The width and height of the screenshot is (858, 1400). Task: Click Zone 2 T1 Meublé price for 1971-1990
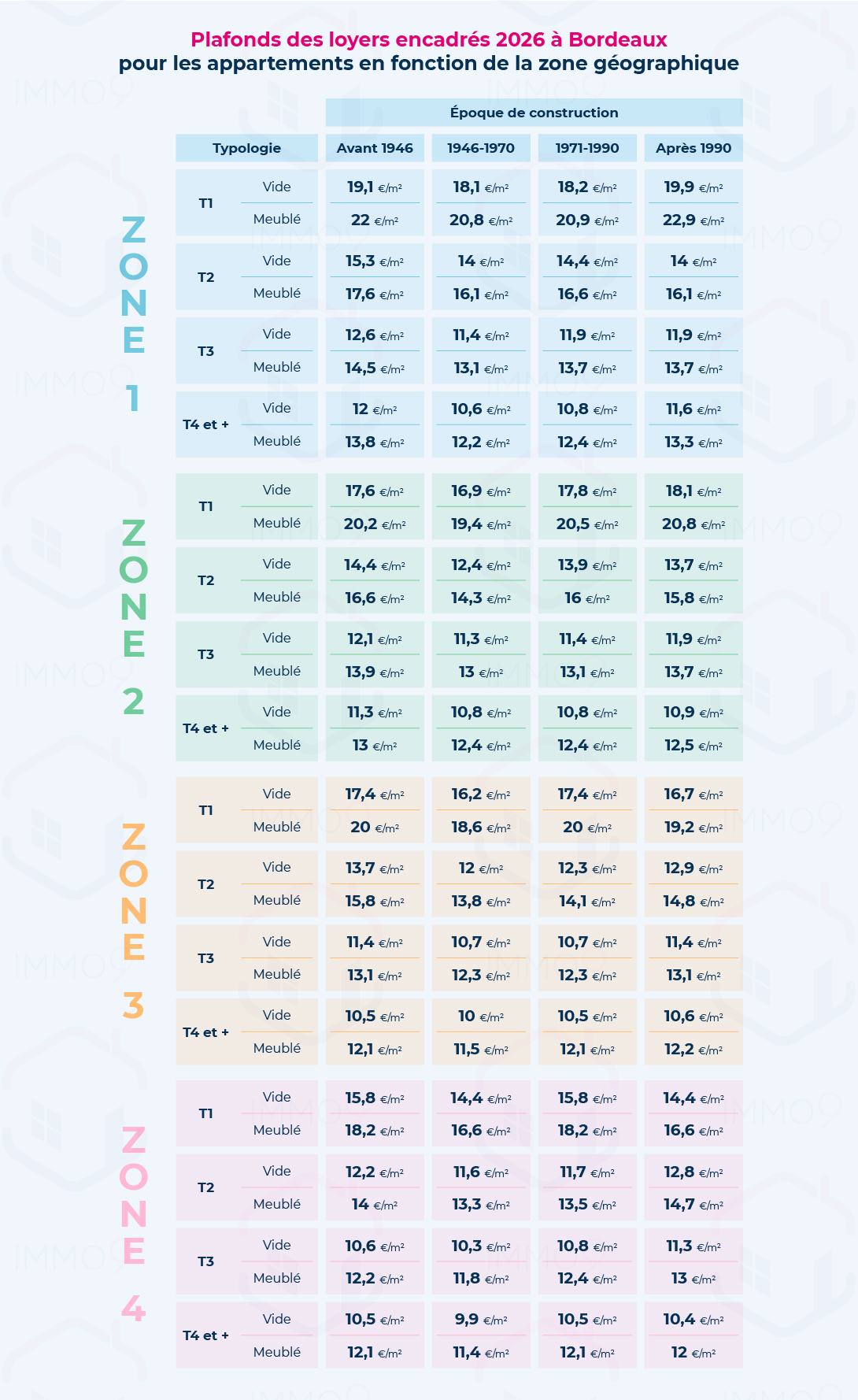pyautogui.click(x=587, y=524)
